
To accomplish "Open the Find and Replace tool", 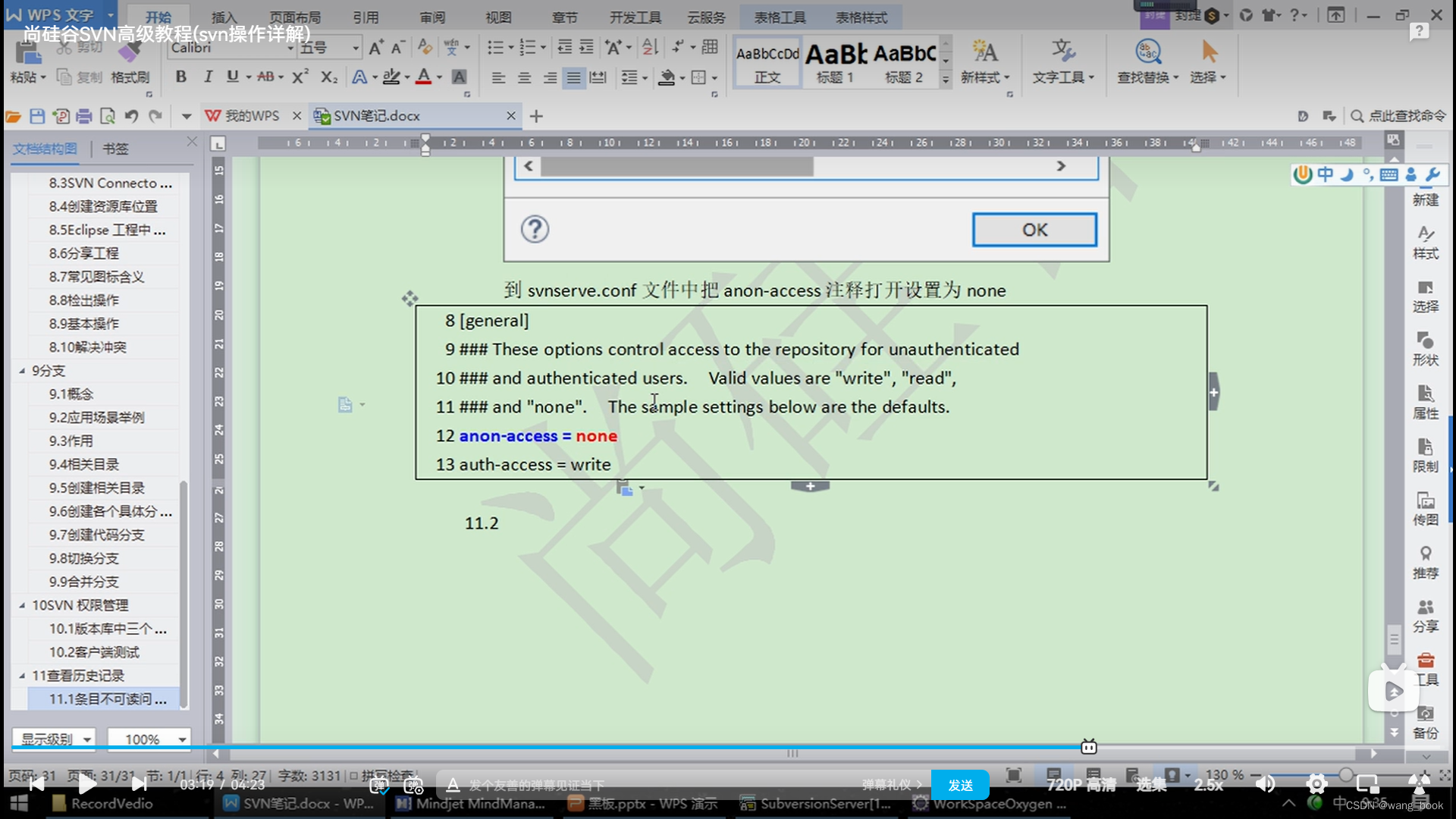I will pos(1148,63).
